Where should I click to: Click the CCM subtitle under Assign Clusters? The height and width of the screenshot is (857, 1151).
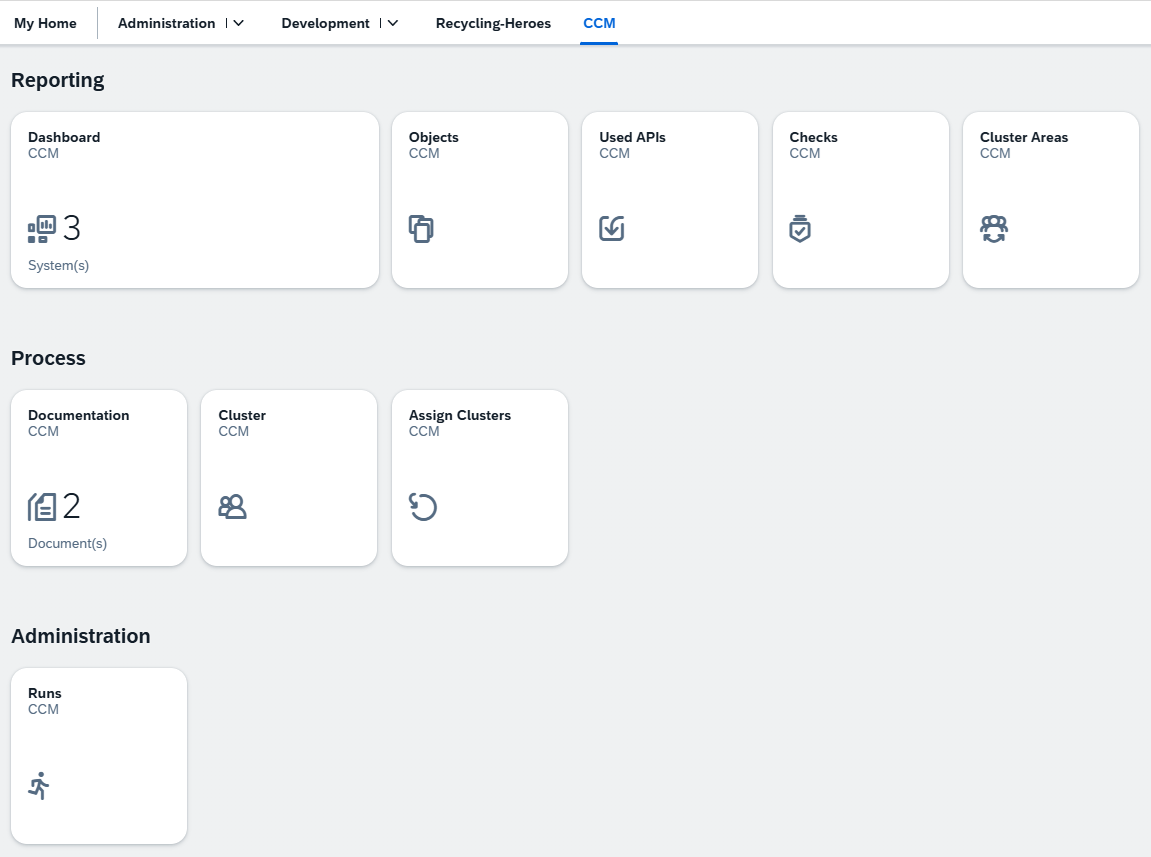(x=424, y=431)
